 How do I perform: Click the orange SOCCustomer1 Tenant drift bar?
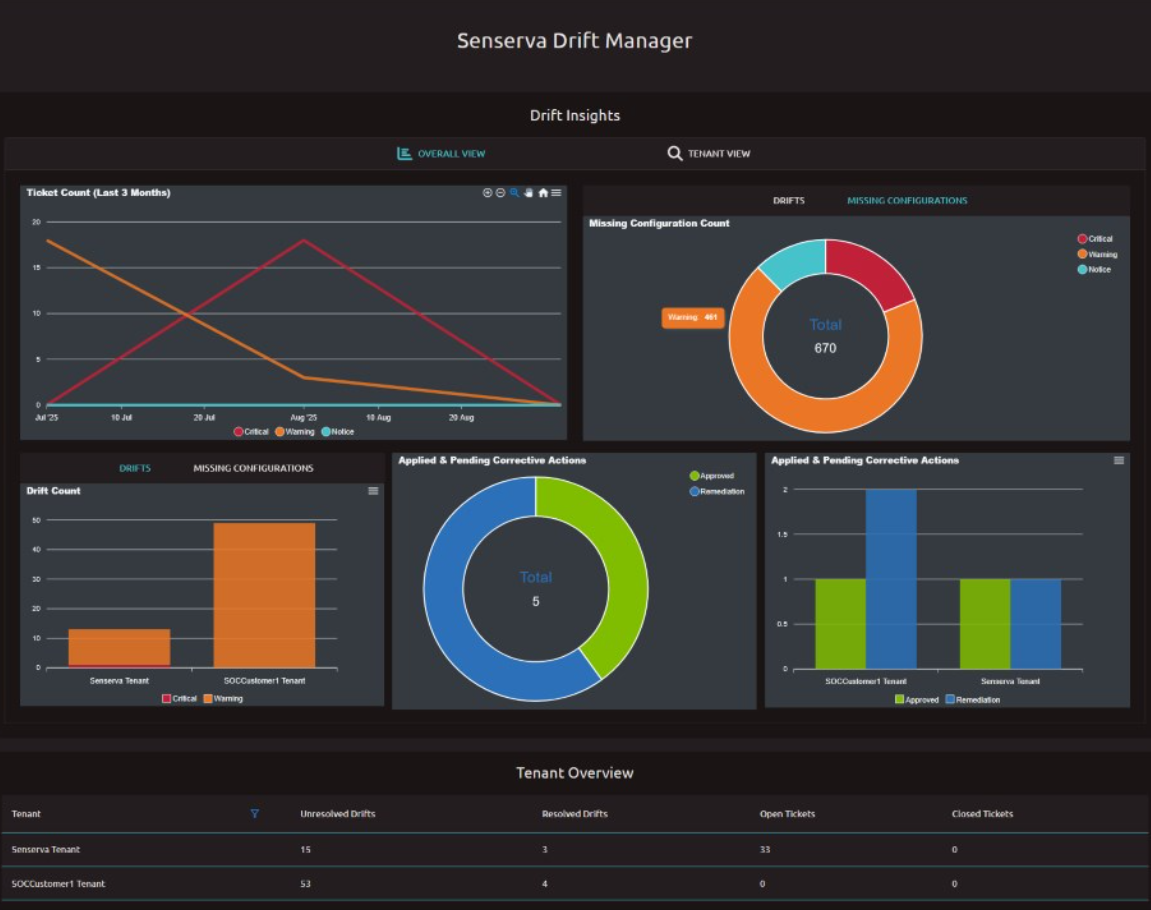[264, 594]
